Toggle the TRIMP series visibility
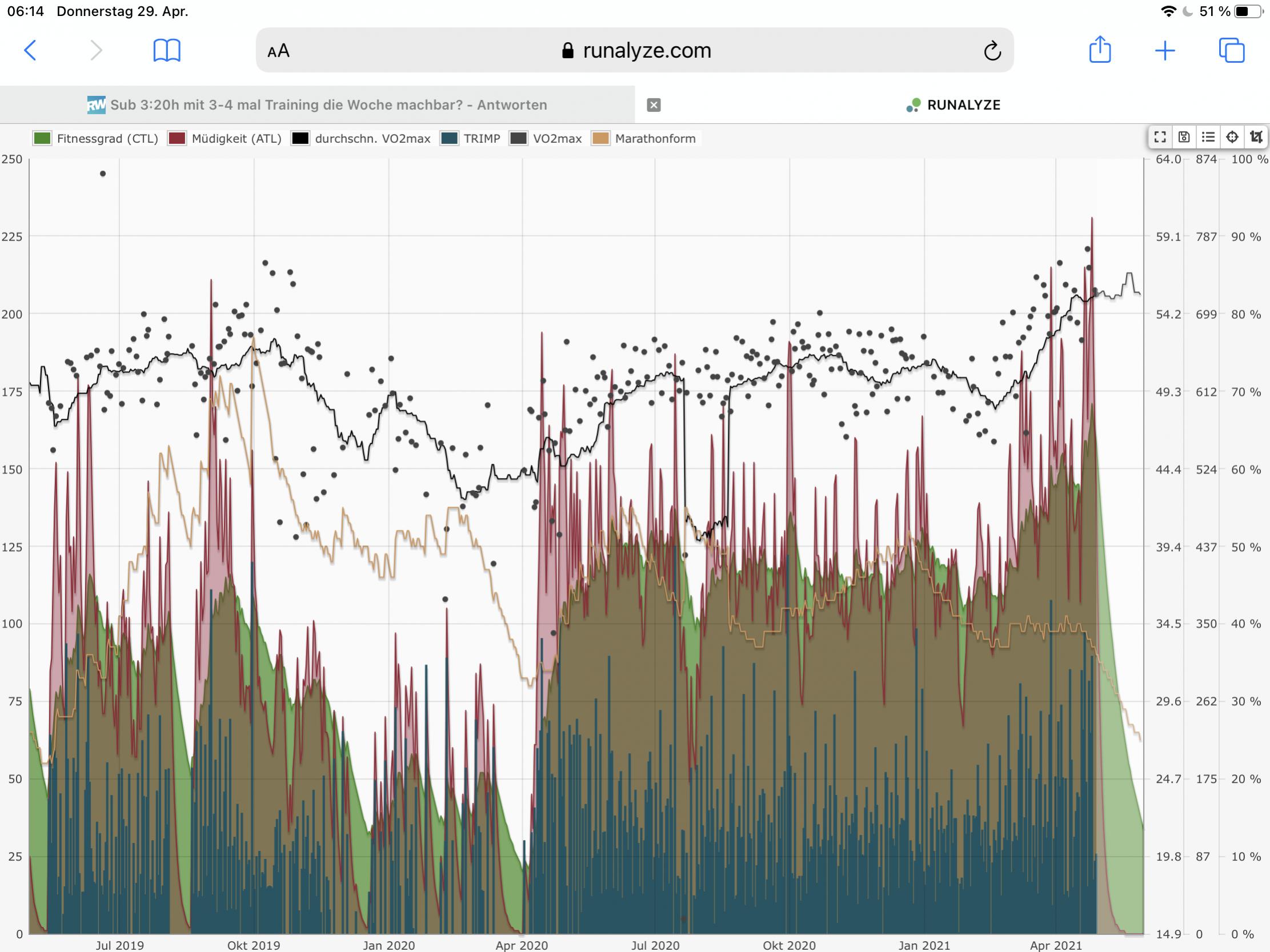This screenshot has width=1270, height=952. coord(481,139)
